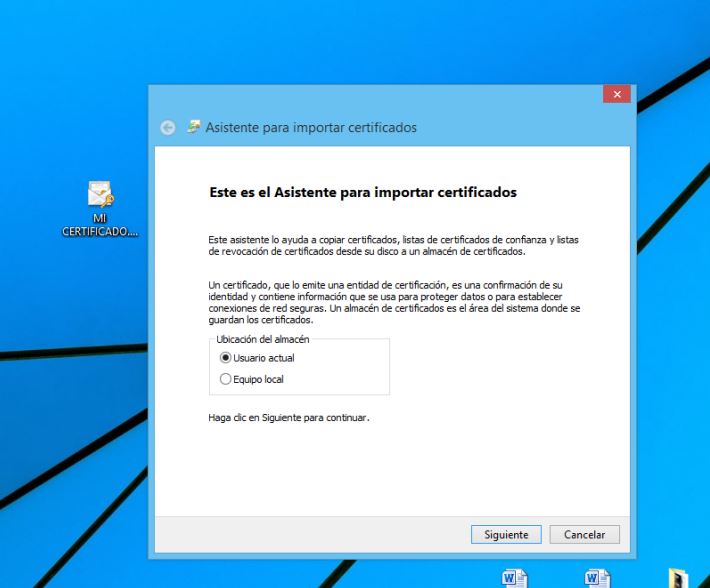
Task: Select the Usuario actual radio option
Action: pyautogui.click(x=257, y=358)
